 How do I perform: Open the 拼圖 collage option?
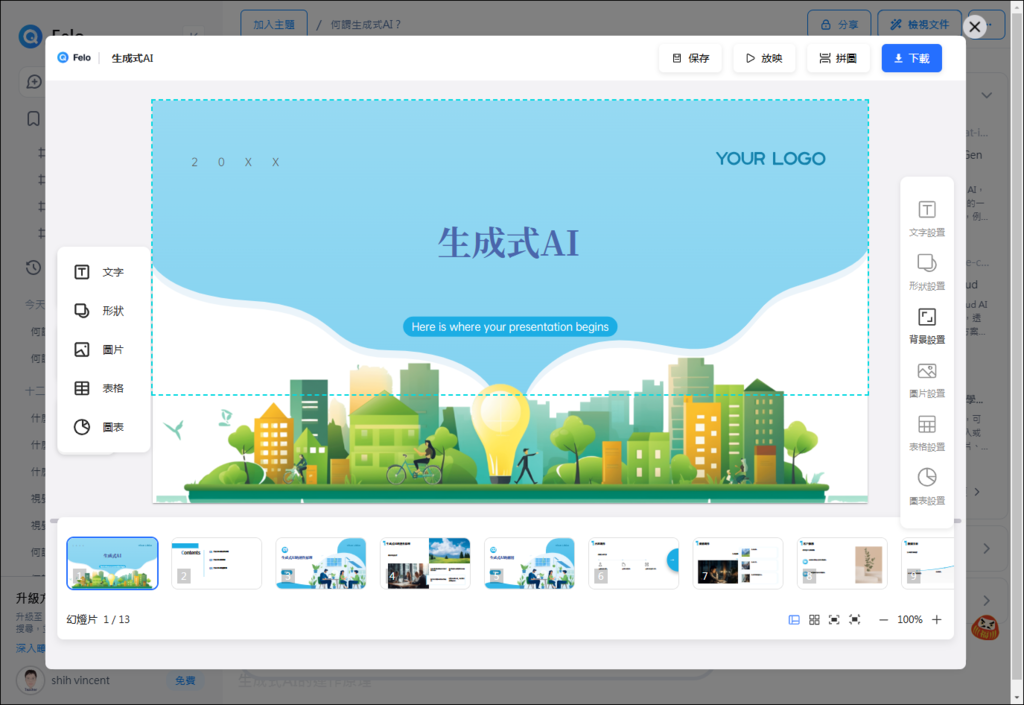(x=838, y=58)
